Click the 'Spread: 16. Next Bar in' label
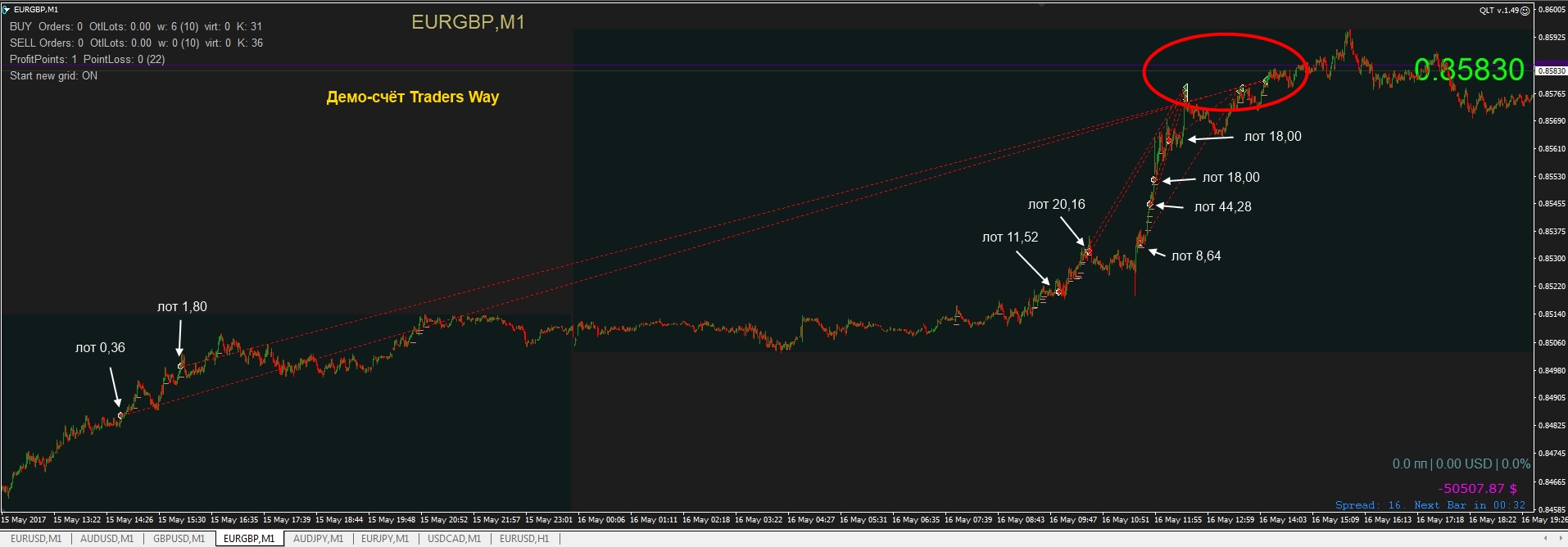The height and width of the screenshot is (547, 1568). pos(1430,505)
